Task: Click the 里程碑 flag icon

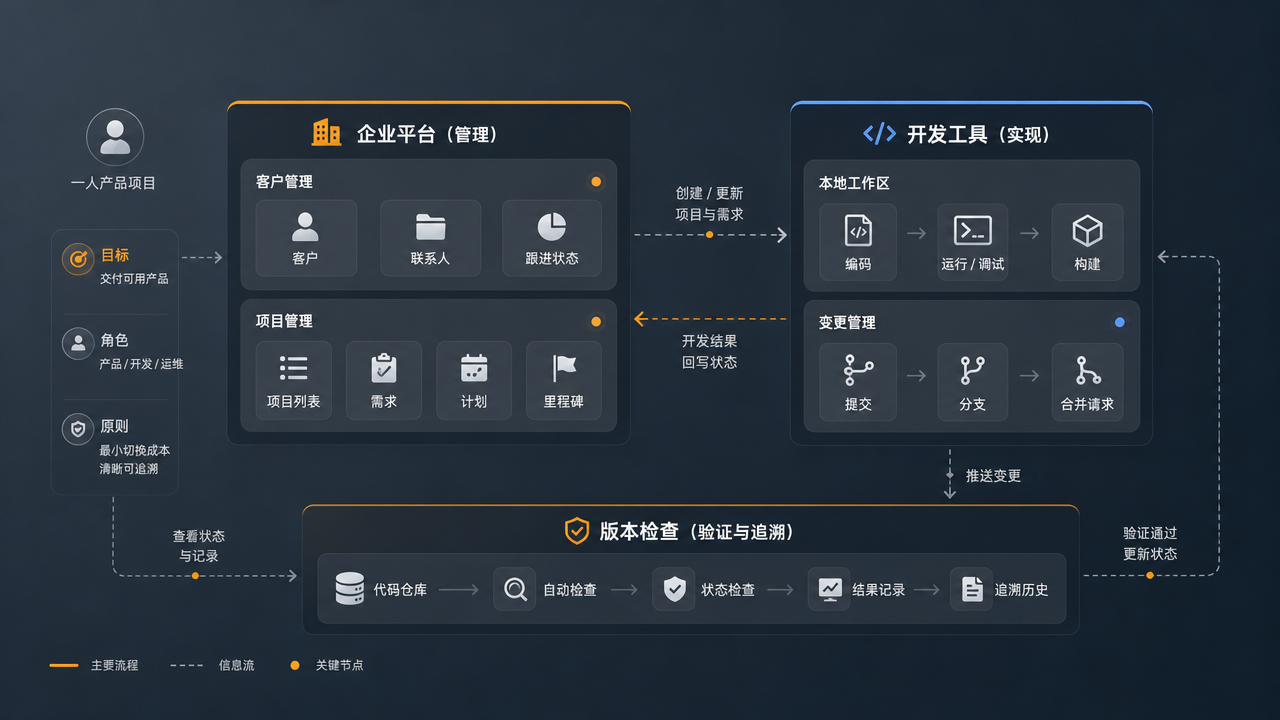Action: point(564,368)
